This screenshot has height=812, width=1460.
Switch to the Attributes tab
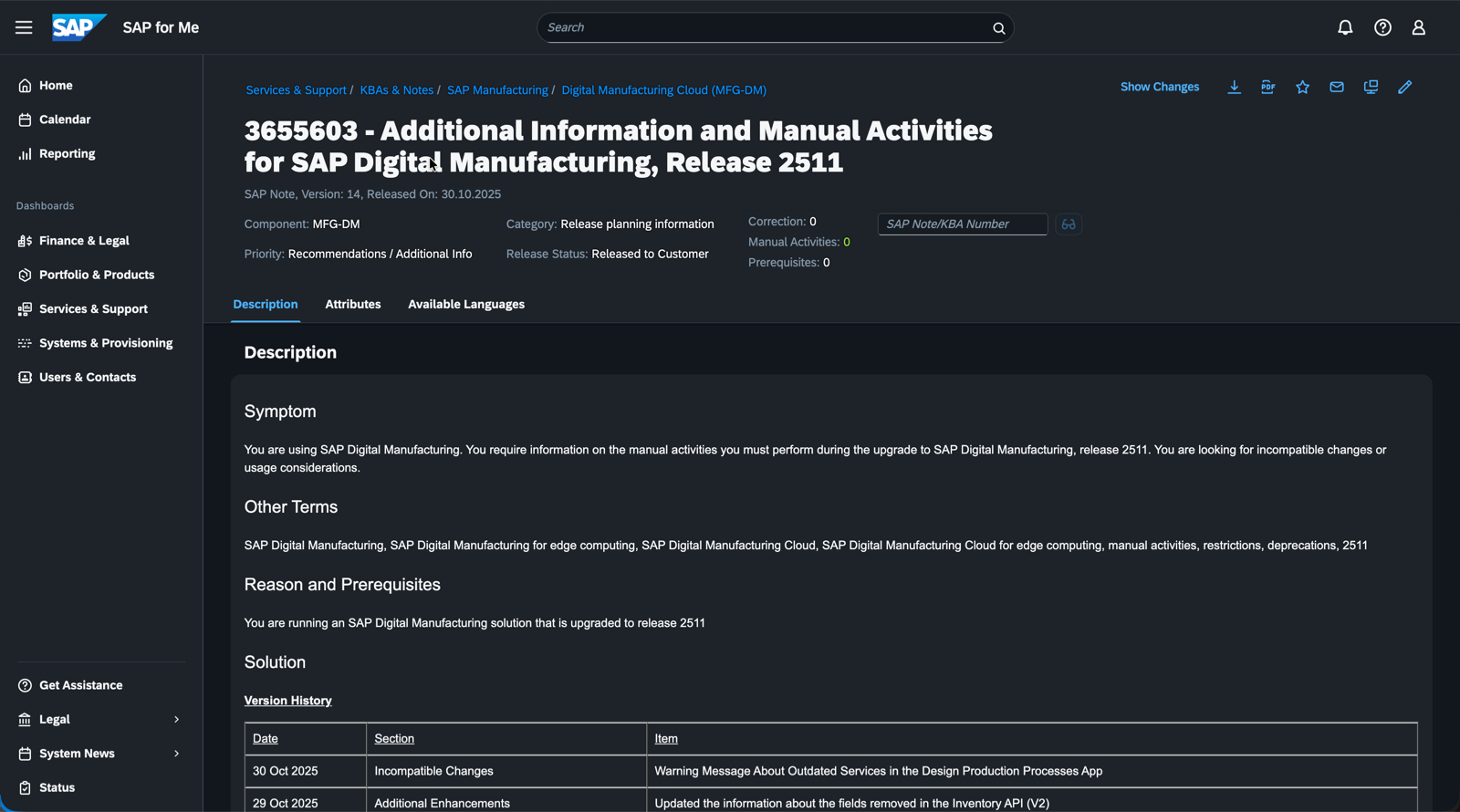tap(353, 305)
